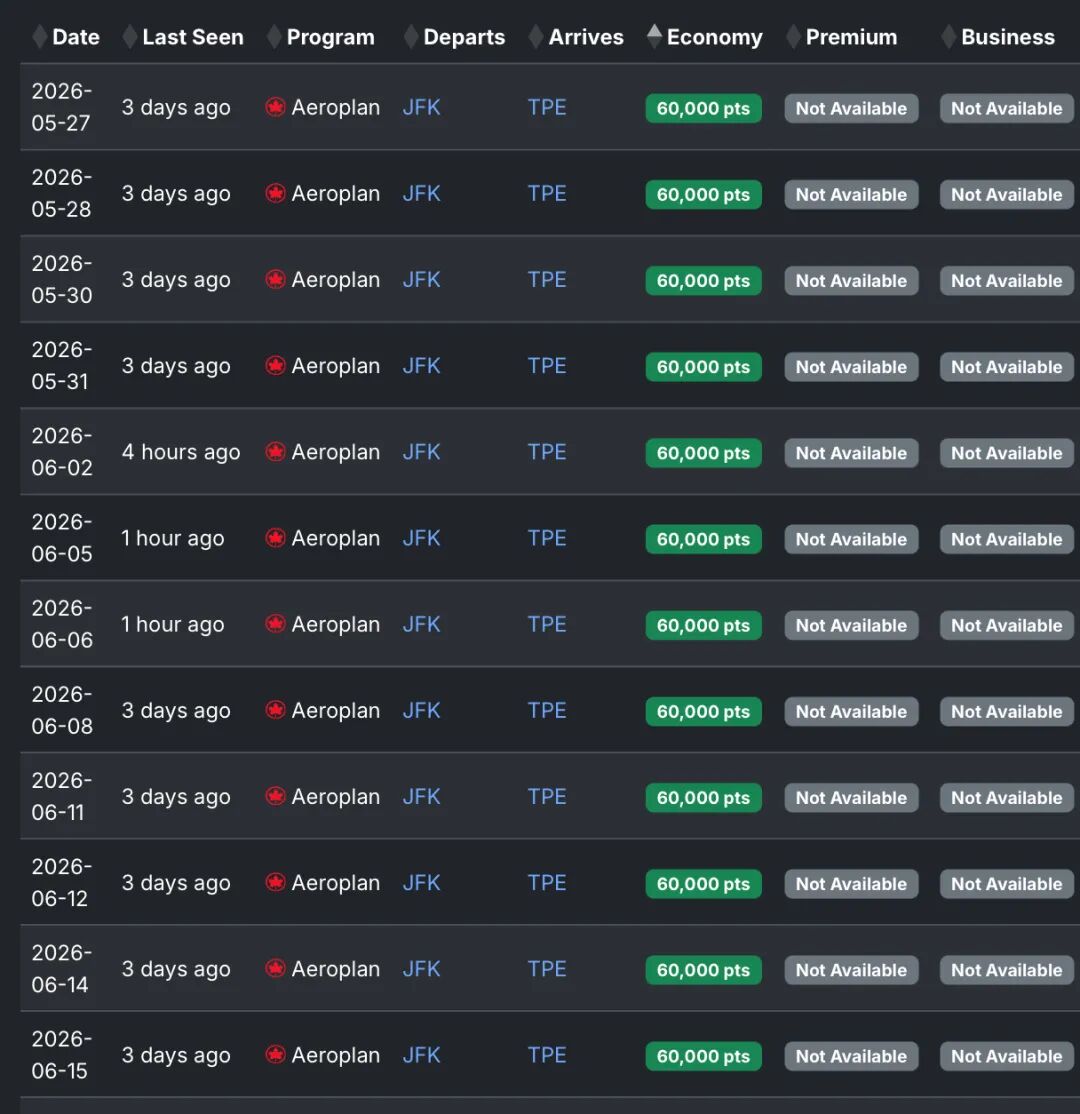Click the Economy column header text
This screenshot has height=1114, width=1080.
tap(714, 37)
